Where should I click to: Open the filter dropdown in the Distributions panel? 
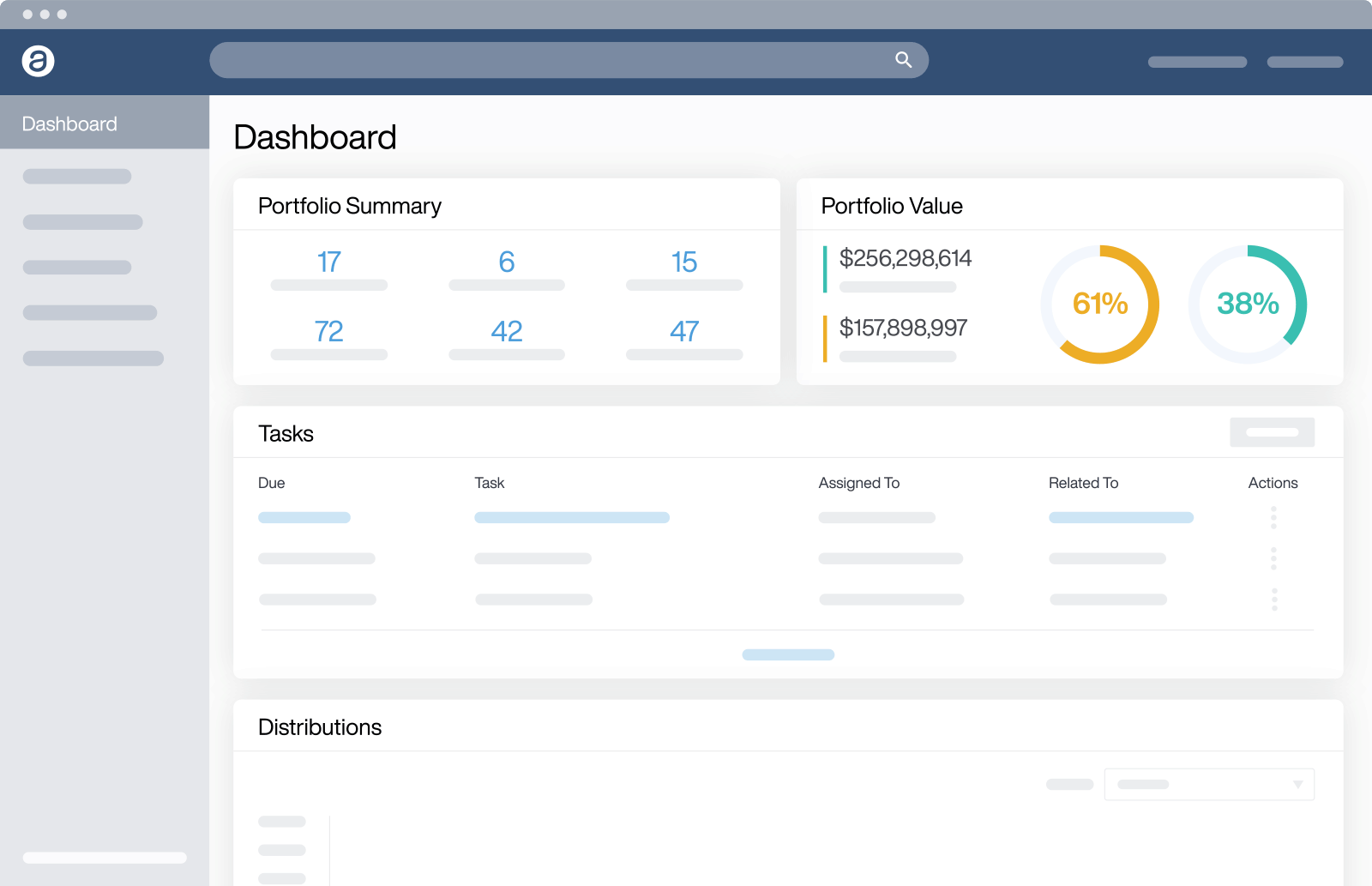click(x=1209, y=784)
